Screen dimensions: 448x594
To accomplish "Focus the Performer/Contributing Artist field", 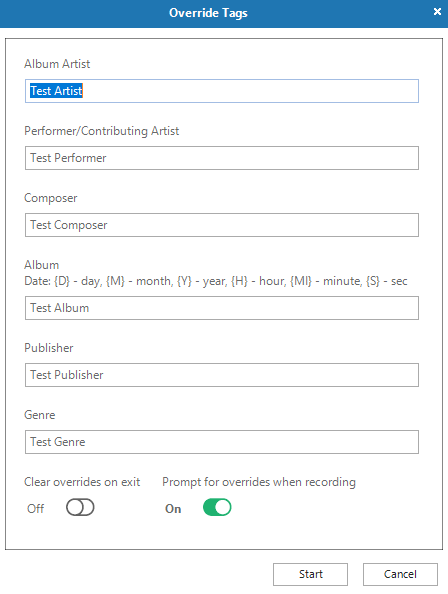I will coord(222,158).
